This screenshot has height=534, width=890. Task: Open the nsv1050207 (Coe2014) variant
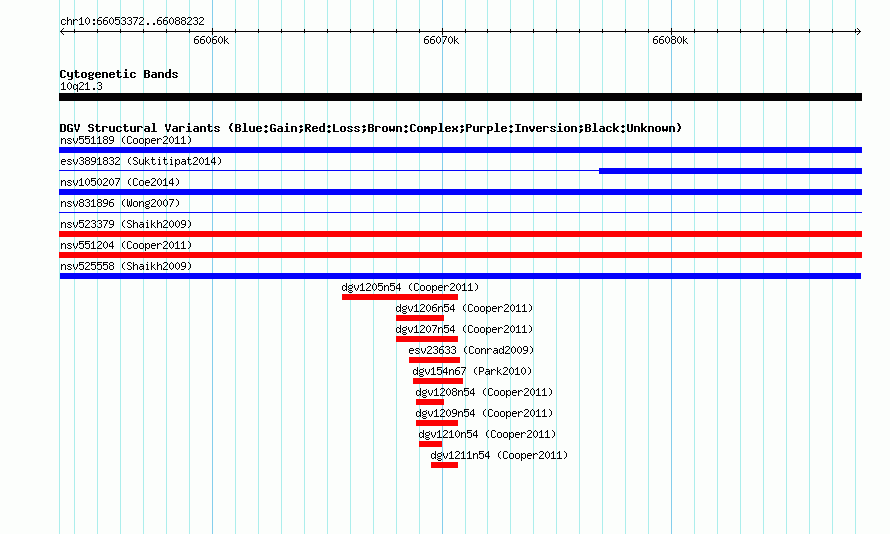pyautogui.click(x=120, y=182)
